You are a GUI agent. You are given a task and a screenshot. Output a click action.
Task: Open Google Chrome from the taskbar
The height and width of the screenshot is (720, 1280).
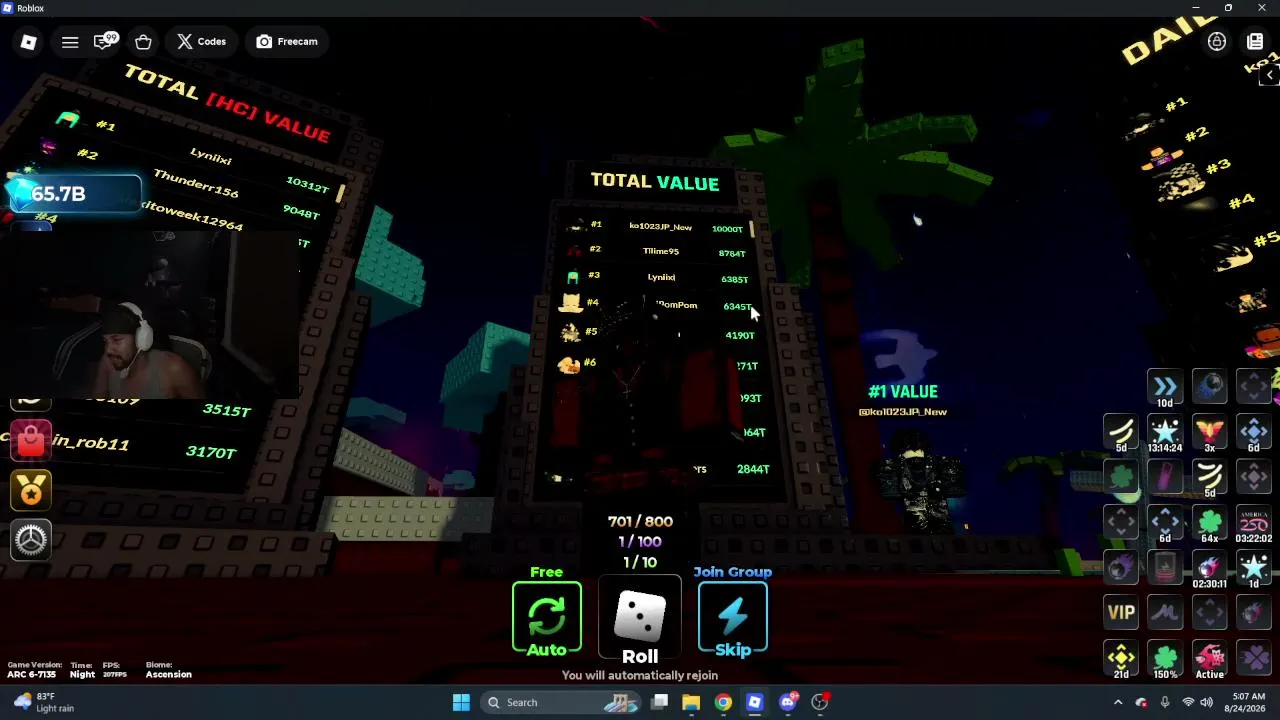click(723, 702)
